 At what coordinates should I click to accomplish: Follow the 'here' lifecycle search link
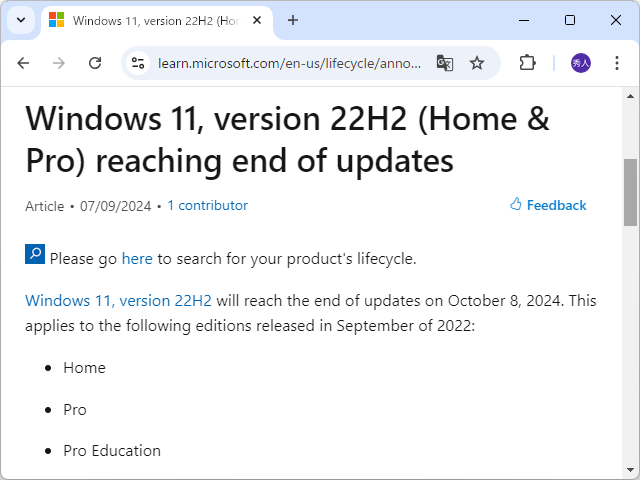tap(137, 259)
